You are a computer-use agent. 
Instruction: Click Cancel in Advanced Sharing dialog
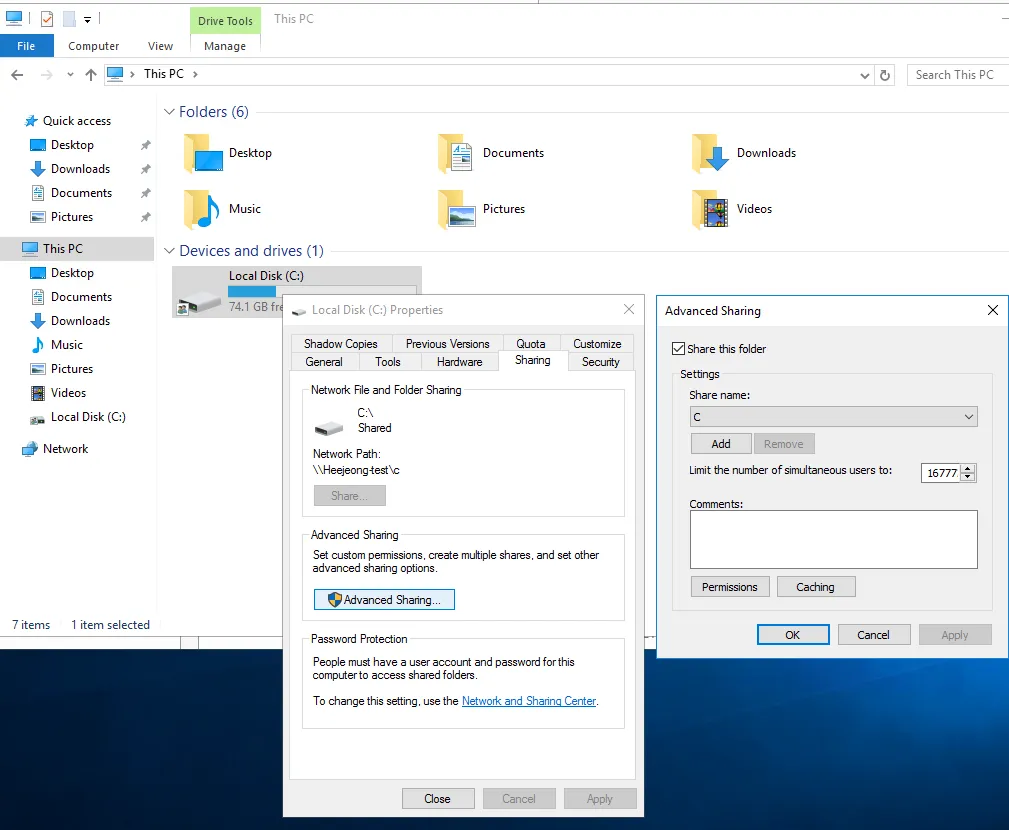pyautogui.click(x=873, y=634)
